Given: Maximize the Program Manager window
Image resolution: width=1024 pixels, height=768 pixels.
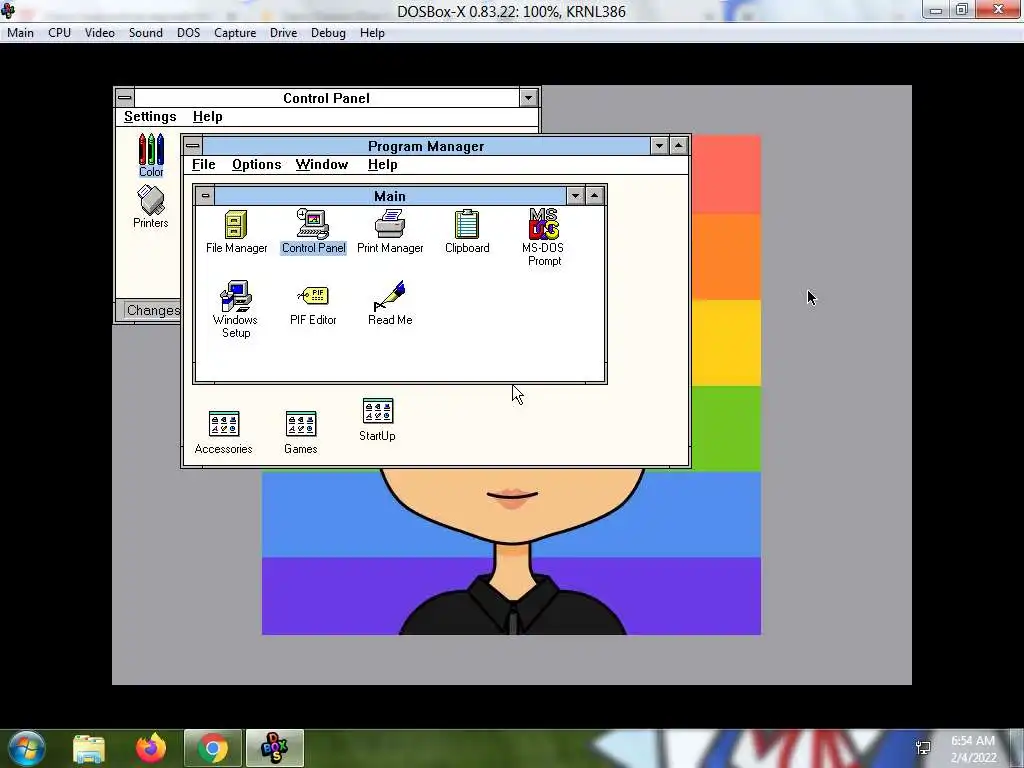Looking at the screenshot, I should coord(679,146).
